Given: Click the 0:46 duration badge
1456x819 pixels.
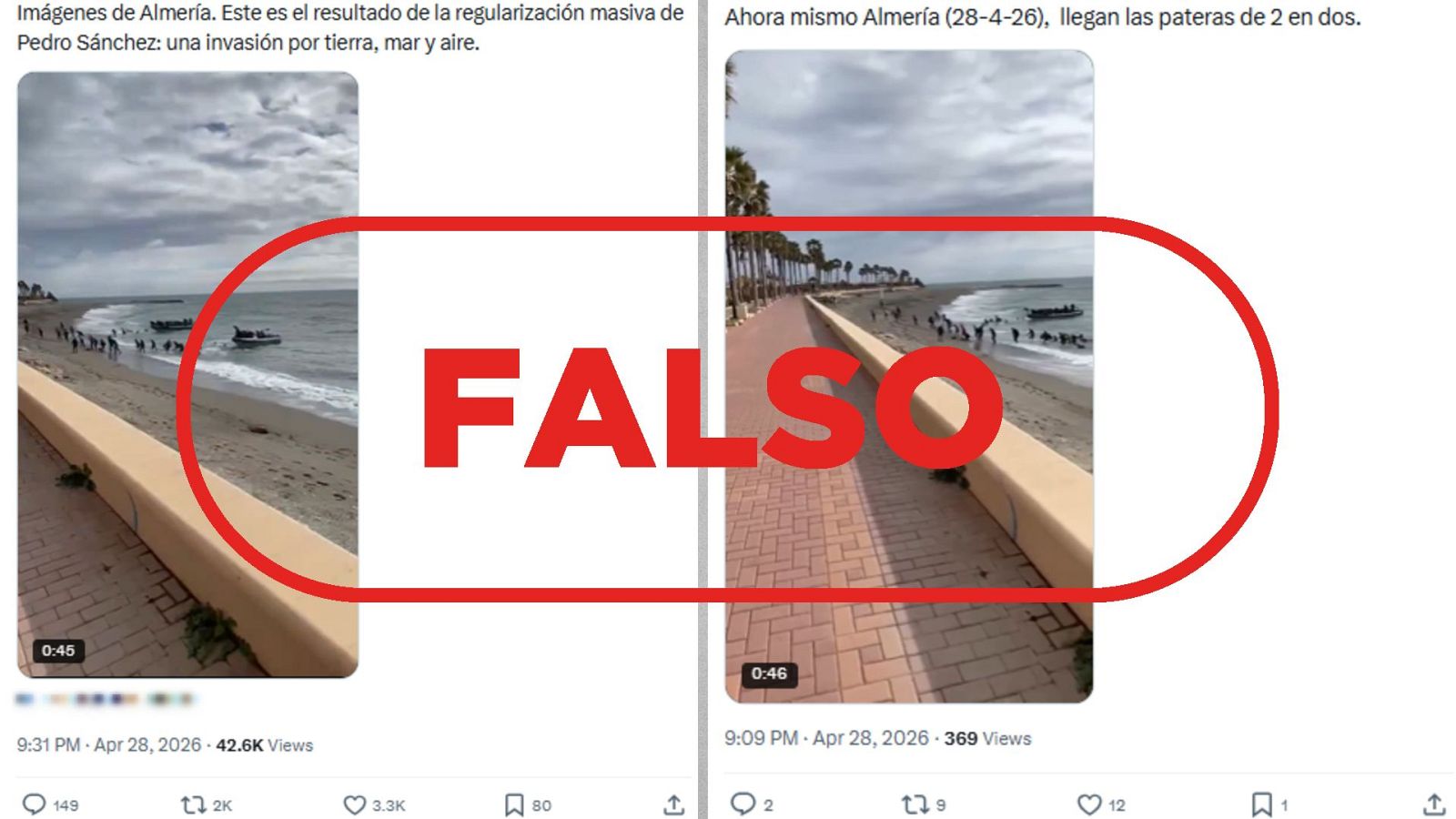Looking at the screenshot, I should point(769,673).
